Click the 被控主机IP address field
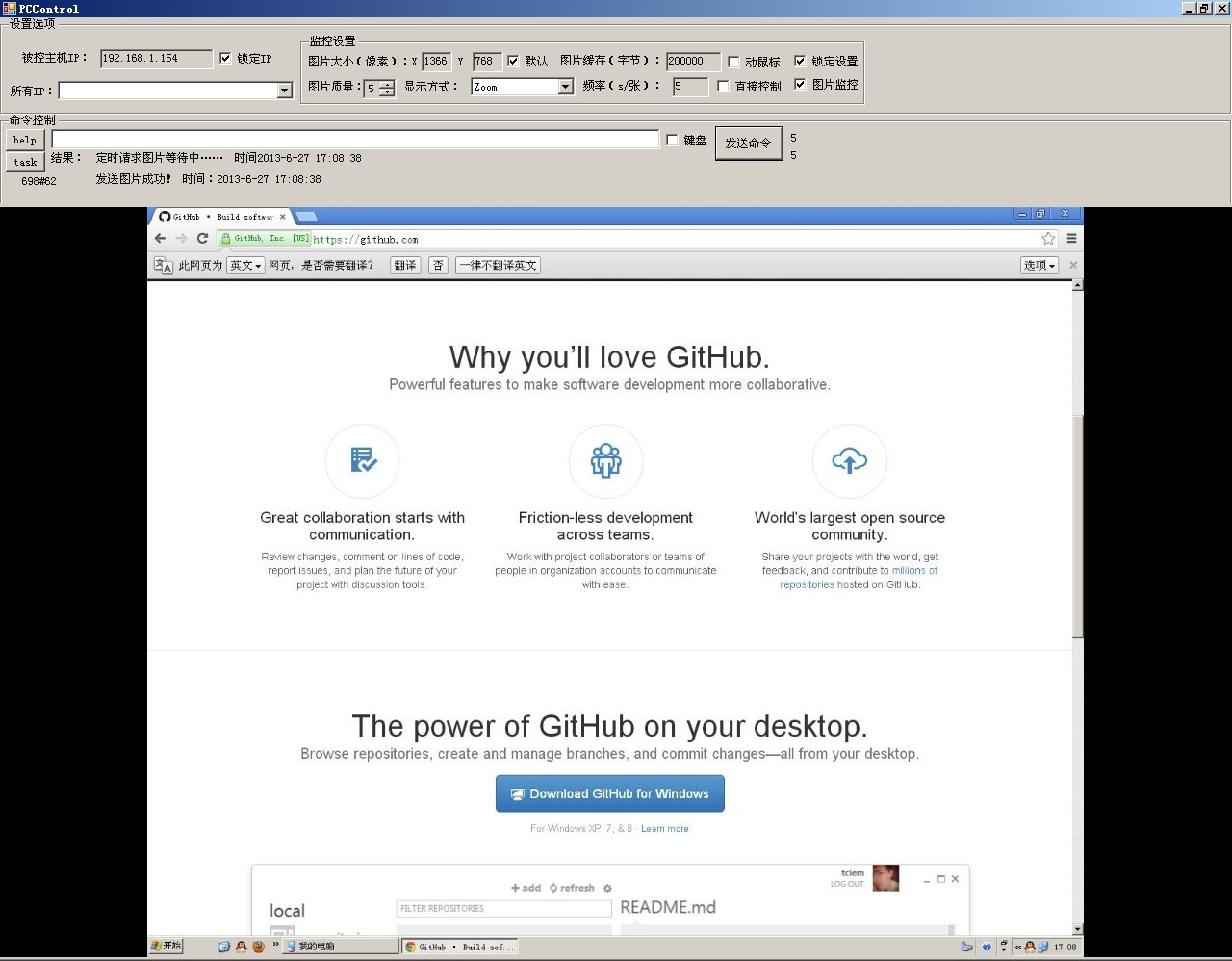 tap(156, 59)
